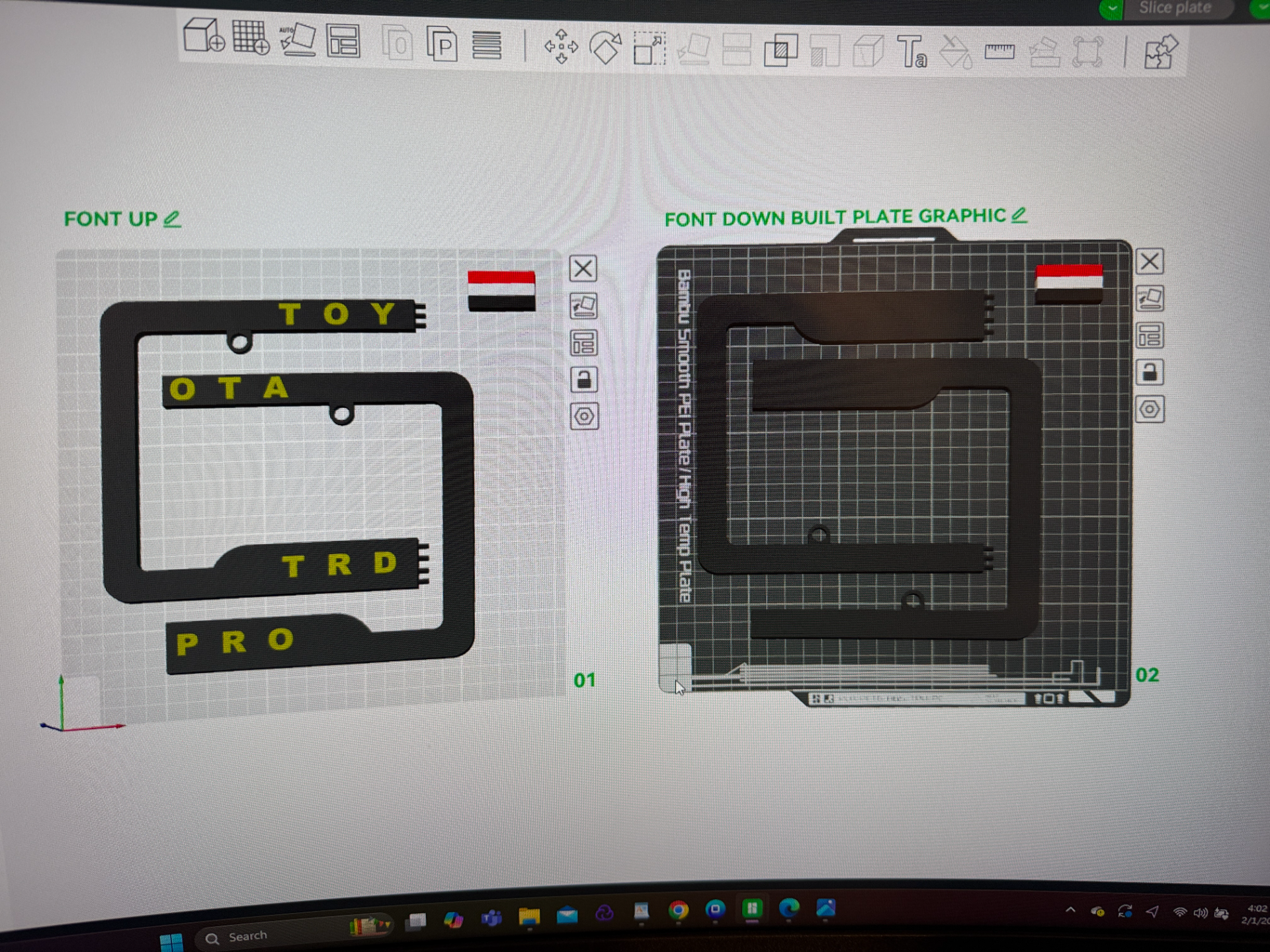The image size is (1270, 952).
Task: Open the volume control in system tray
Action: (x=1200, y=913)
